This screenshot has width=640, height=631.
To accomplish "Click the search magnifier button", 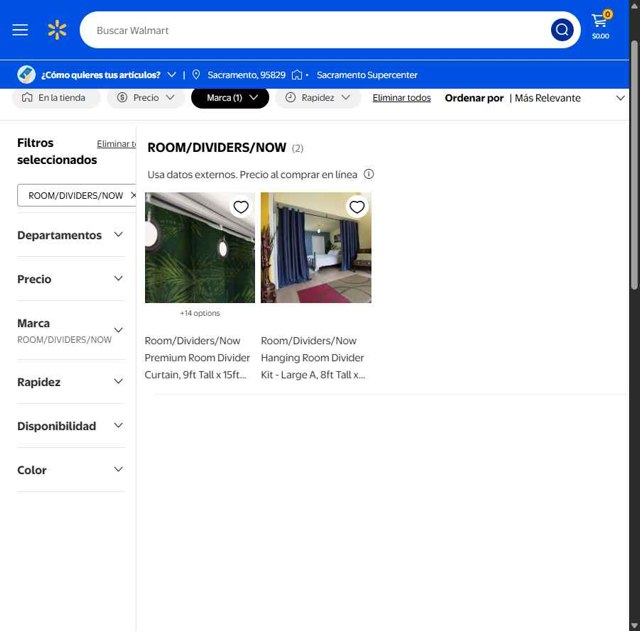I will pyautogui.click(x=562, y=30).
